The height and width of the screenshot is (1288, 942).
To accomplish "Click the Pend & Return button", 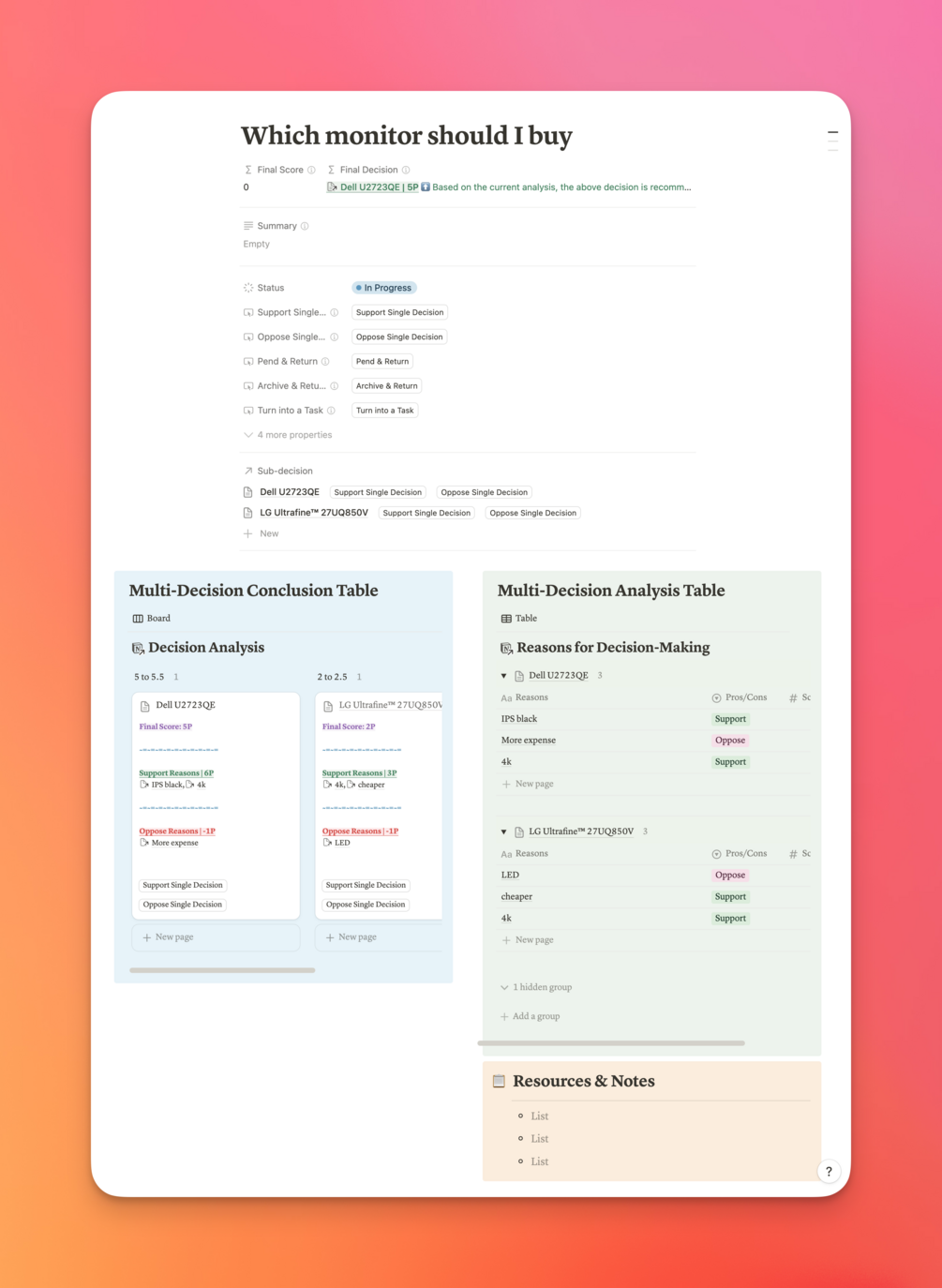I will [x=382, y=361].
